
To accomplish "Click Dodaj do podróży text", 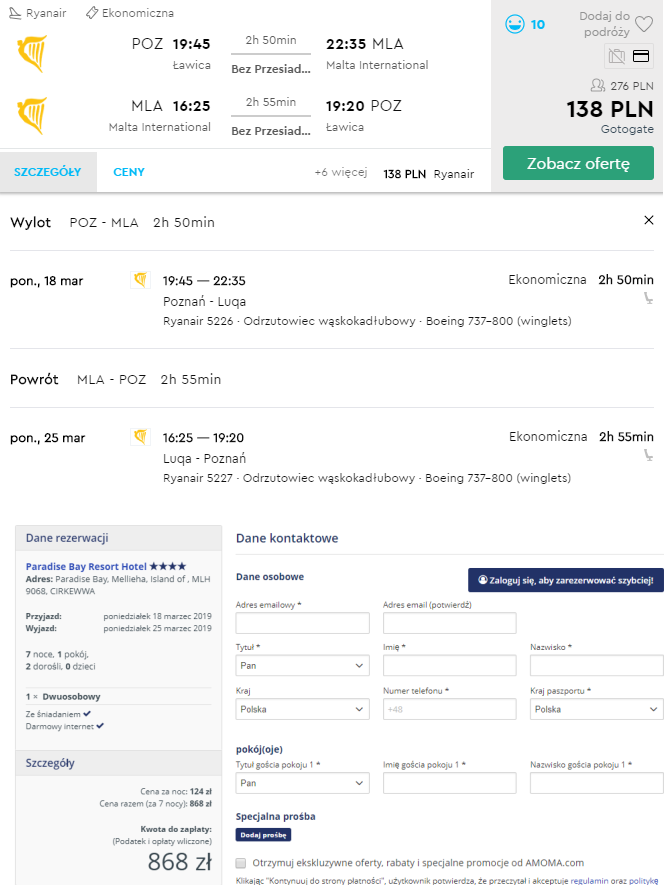I will [605, 24].
